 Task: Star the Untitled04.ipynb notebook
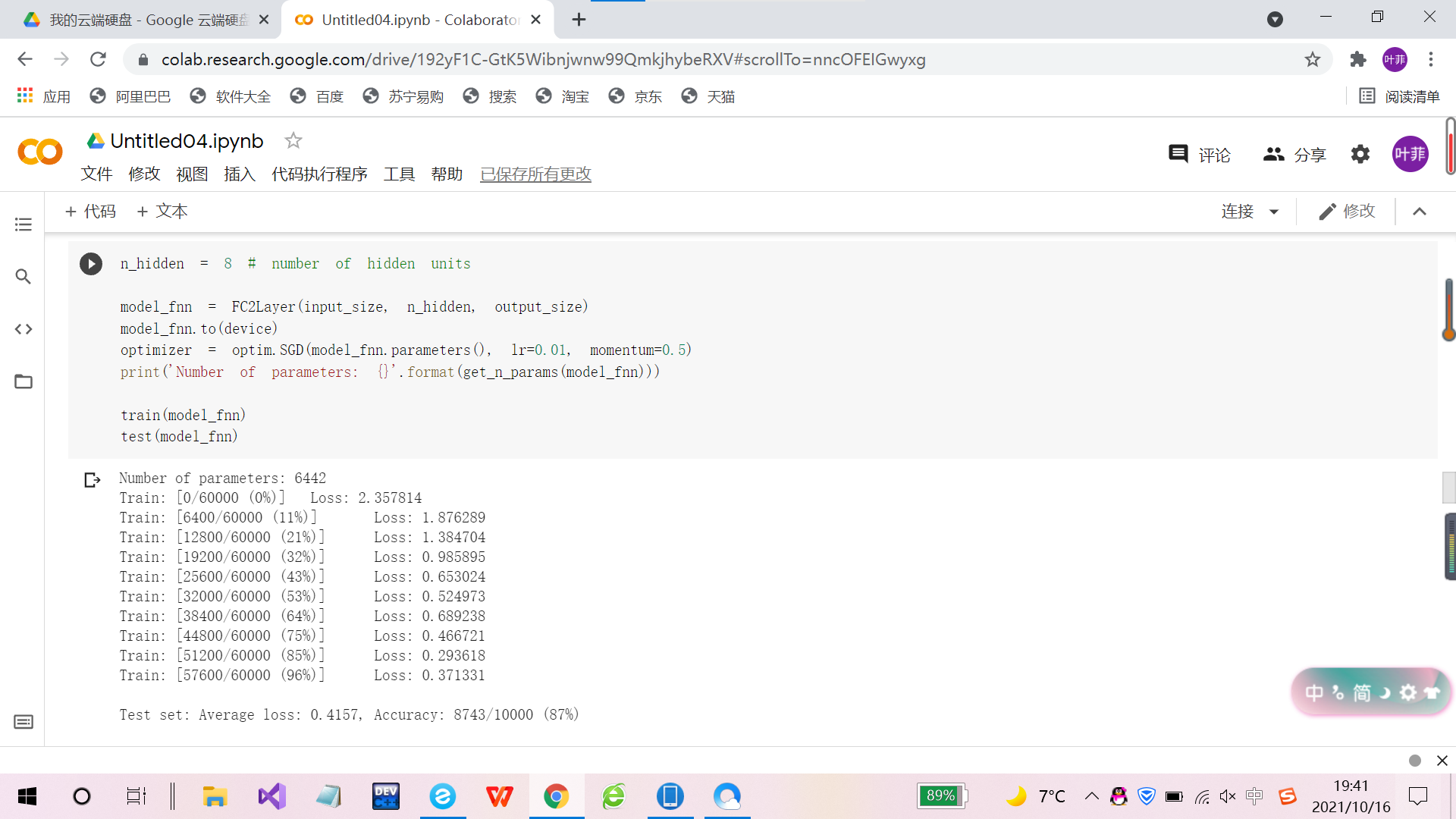coord(293,140)
